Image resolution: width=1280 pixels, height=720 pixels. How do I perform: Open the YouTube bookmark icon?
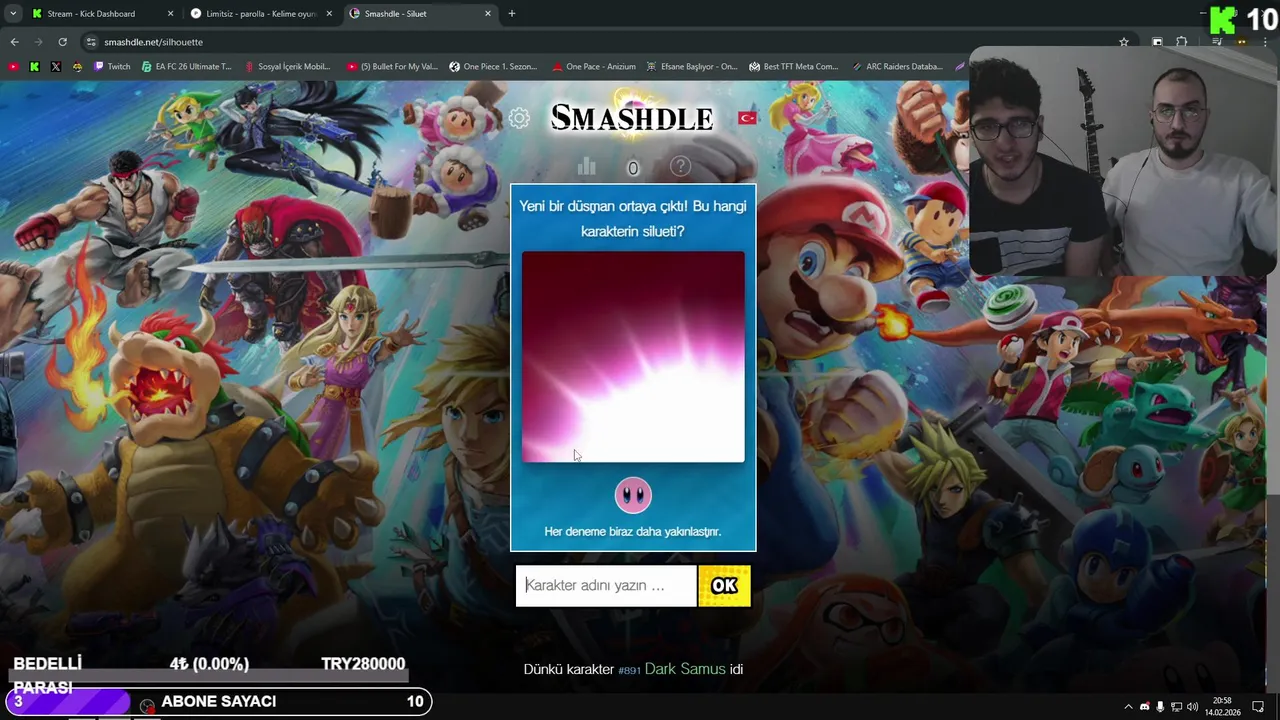(14, 67)
